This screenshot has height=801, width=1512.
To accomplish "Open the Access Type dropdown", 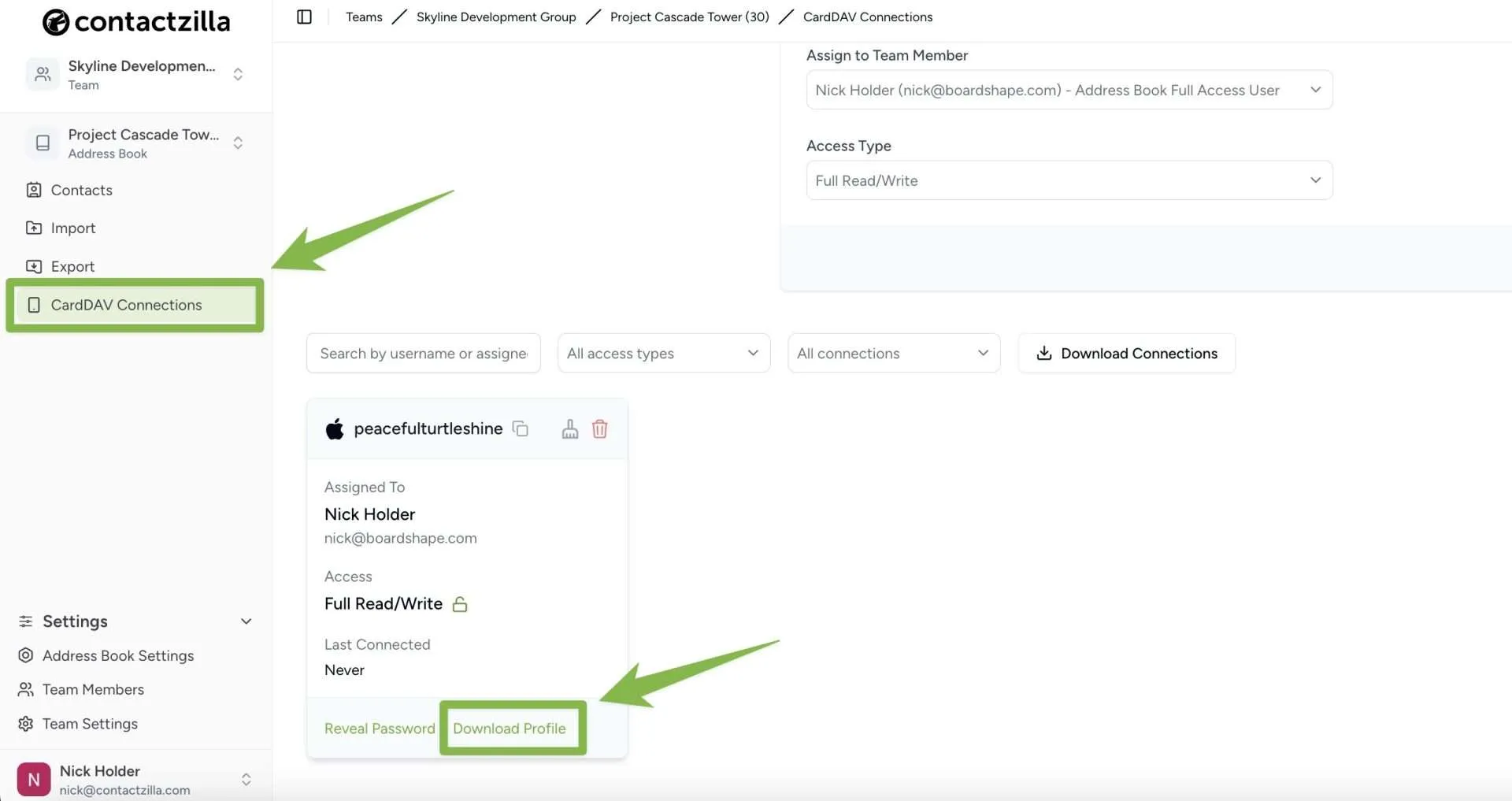I will tap(1069, 180).
